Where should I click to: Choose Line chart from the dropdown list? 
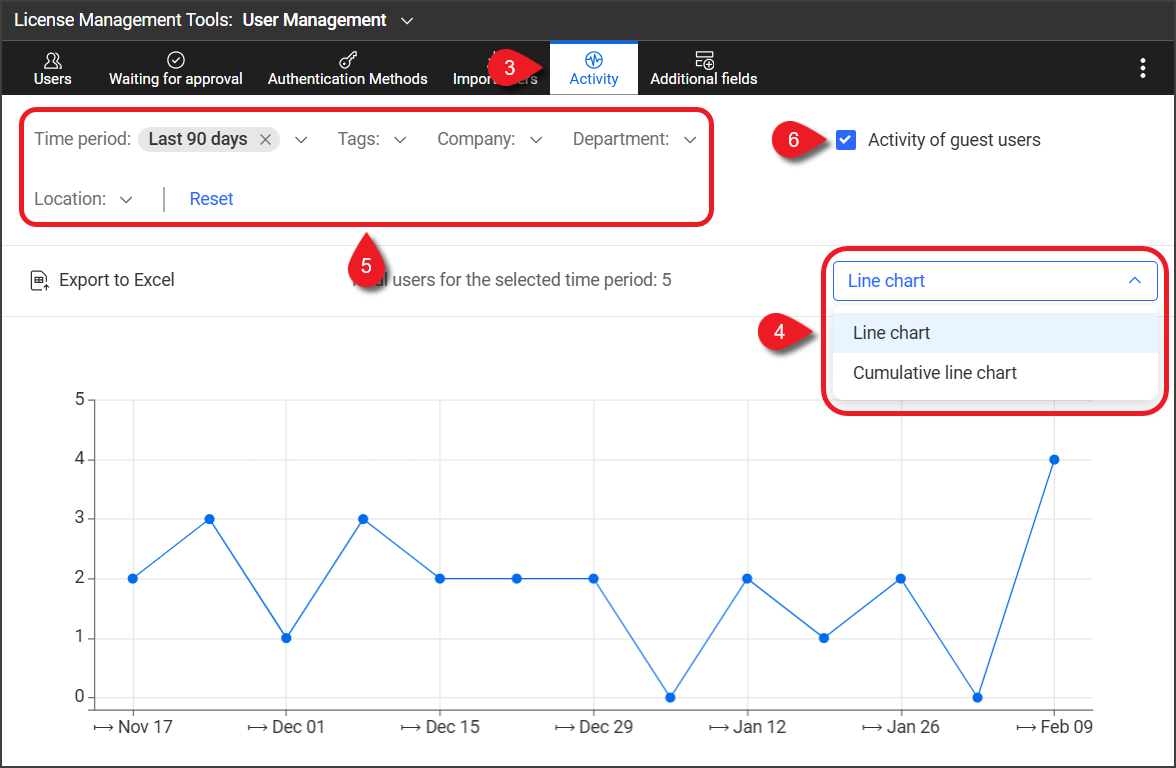click(x=891, y=333)
